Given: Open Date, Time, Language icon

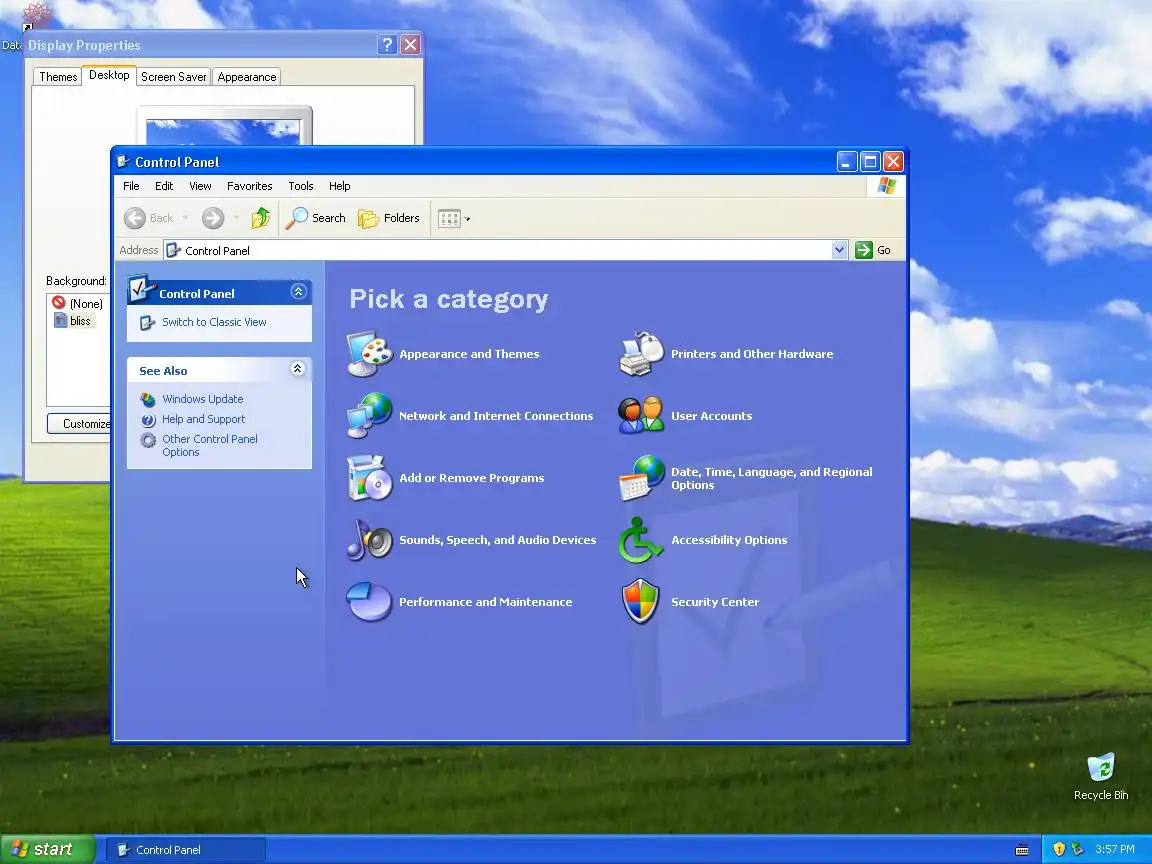Looking at the screenshot, I should [641, 478].
